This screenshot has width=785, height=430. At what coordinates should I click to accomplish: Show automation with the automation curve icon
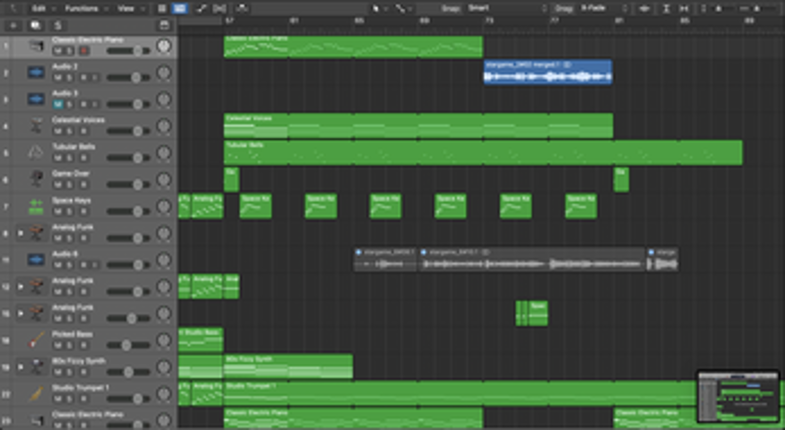(201, 9)
